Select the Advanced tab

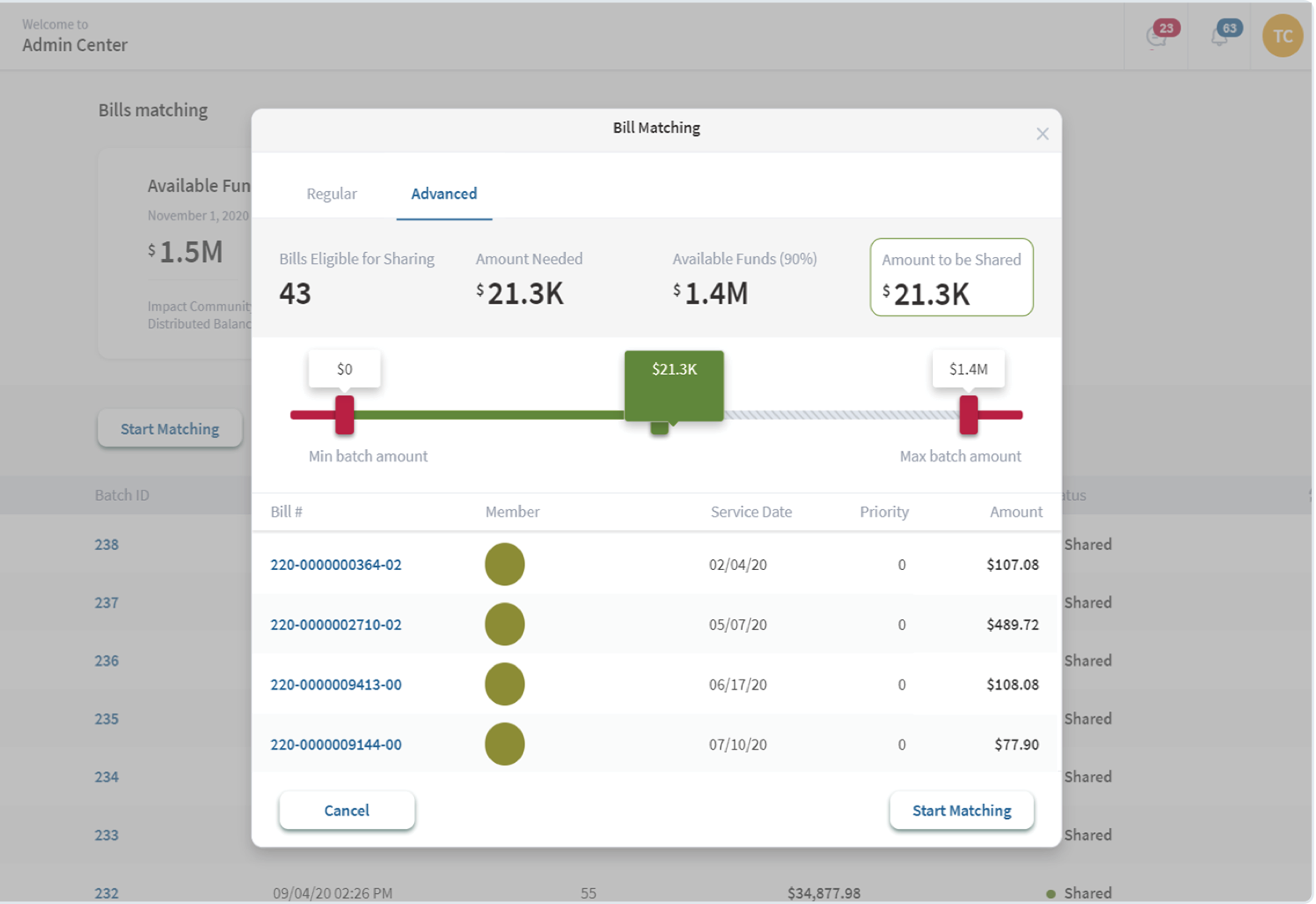444,194
